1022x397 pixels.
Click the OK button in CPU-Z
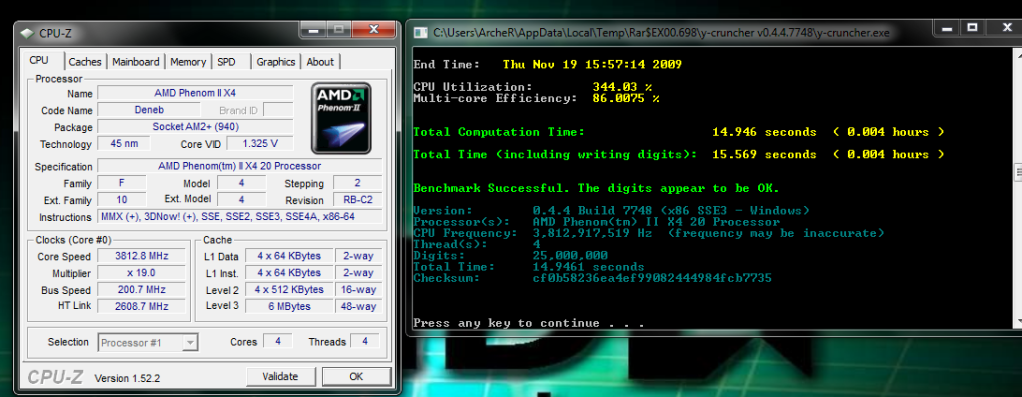point(356,376)
